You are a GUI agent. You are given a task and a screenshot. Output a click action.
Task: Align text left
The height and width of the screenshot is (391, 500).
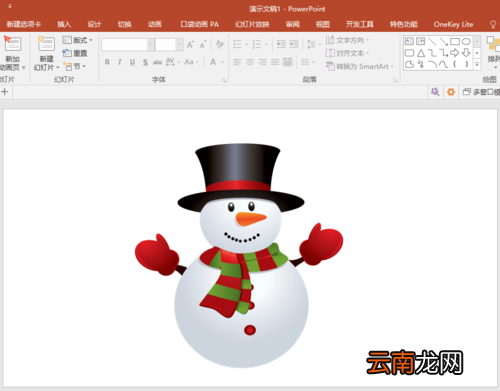237,62
